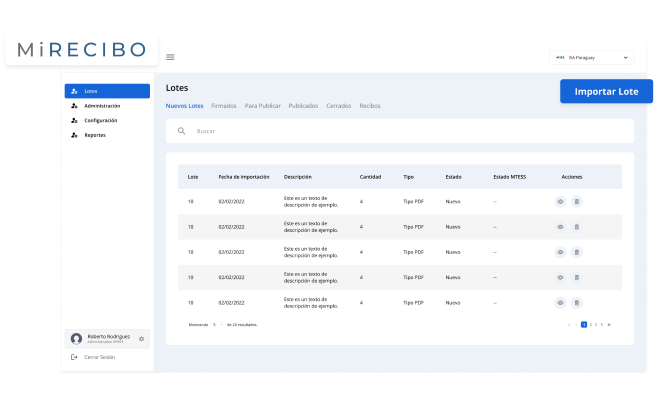Click Roberto Rodriguez's profile avatar
This screenshot has width=657, height=406.
(77, 339)
